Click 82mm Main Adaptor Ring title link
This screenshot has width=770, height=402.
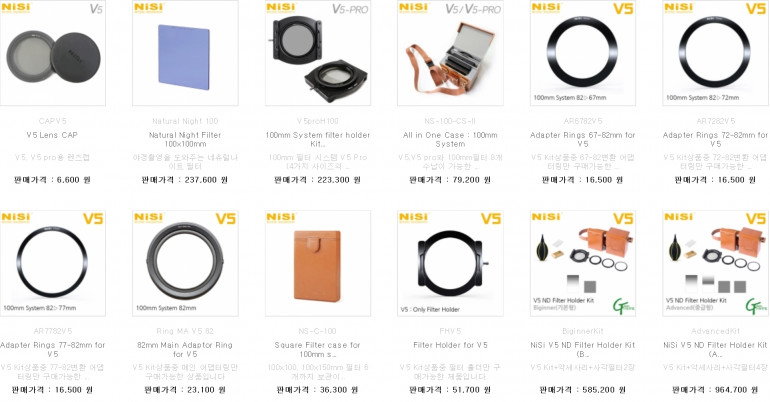(x=185, y=349)
